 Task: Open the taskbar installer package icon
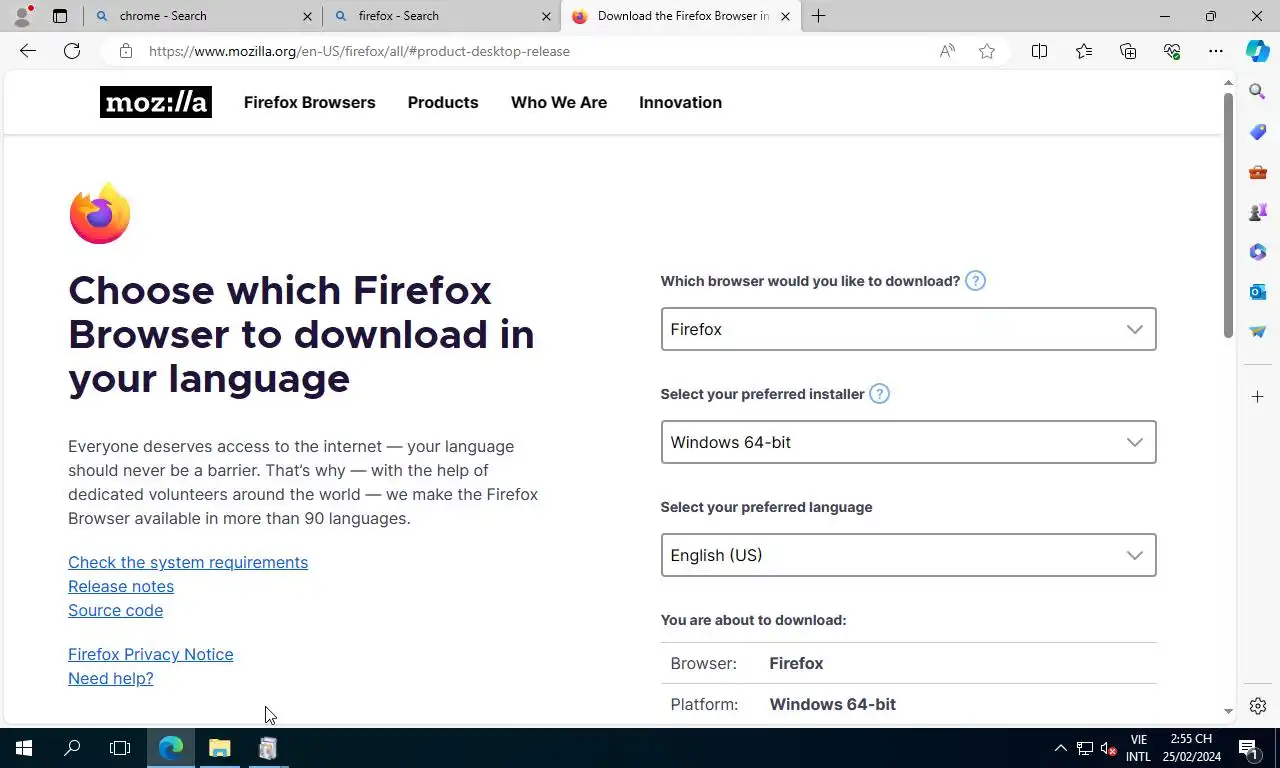click(268, 748)
